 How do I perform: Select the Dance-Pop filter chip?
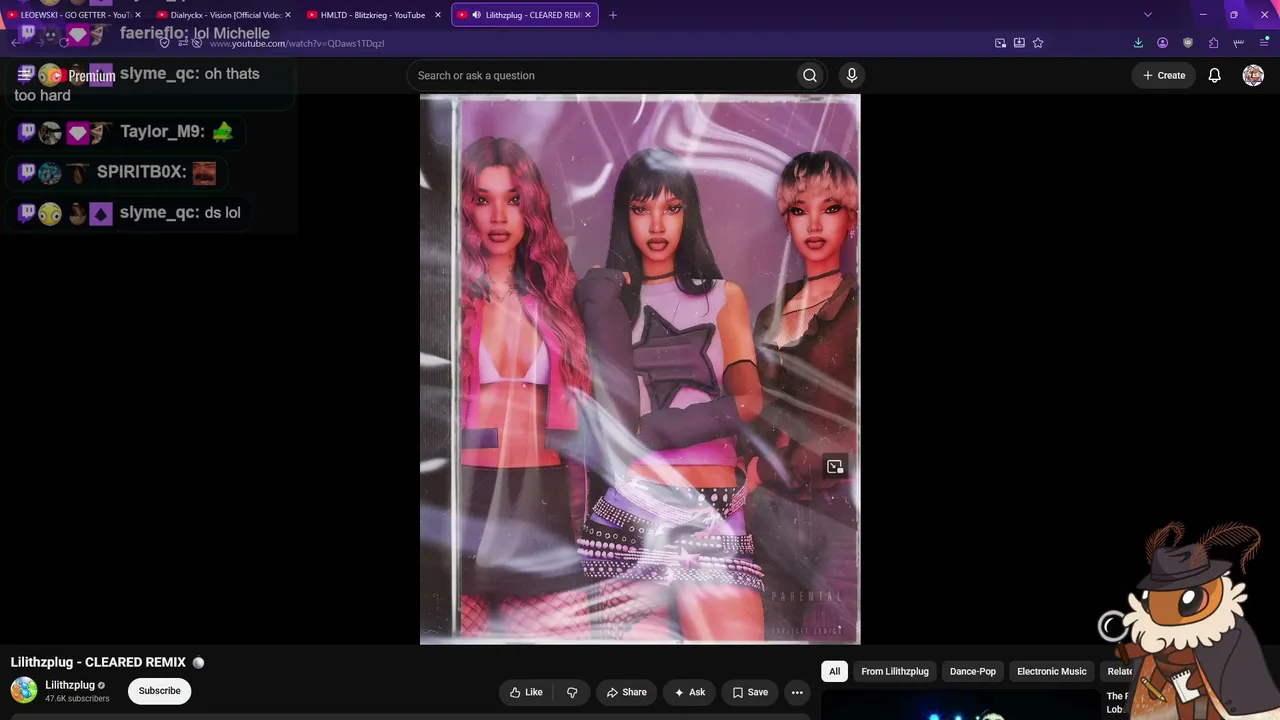coord(973,671)
